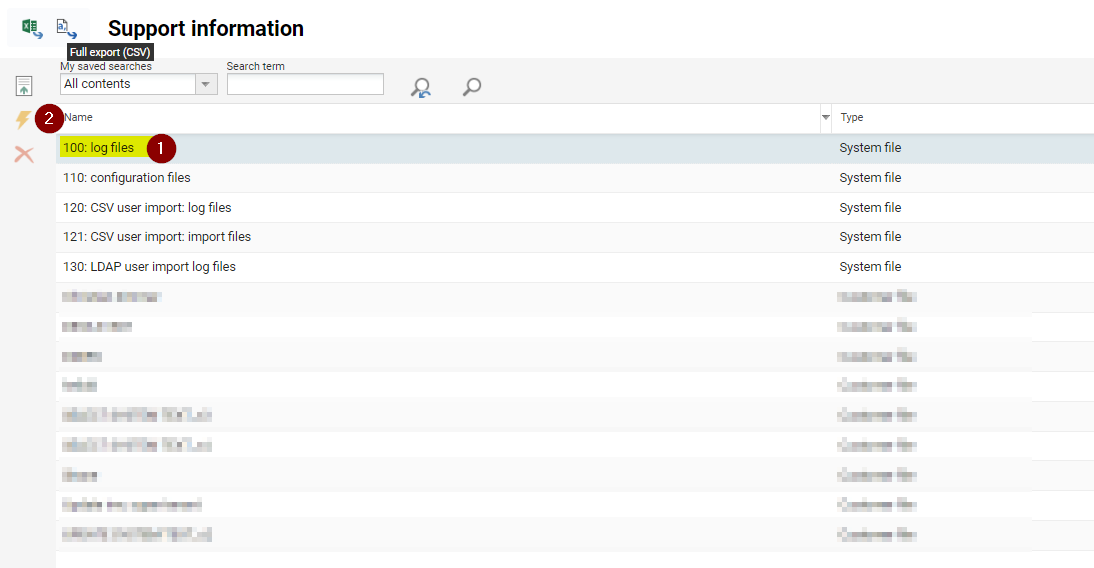1094x568 pixels.
Task: Open the Name column filter arrow
Action: 825,118
